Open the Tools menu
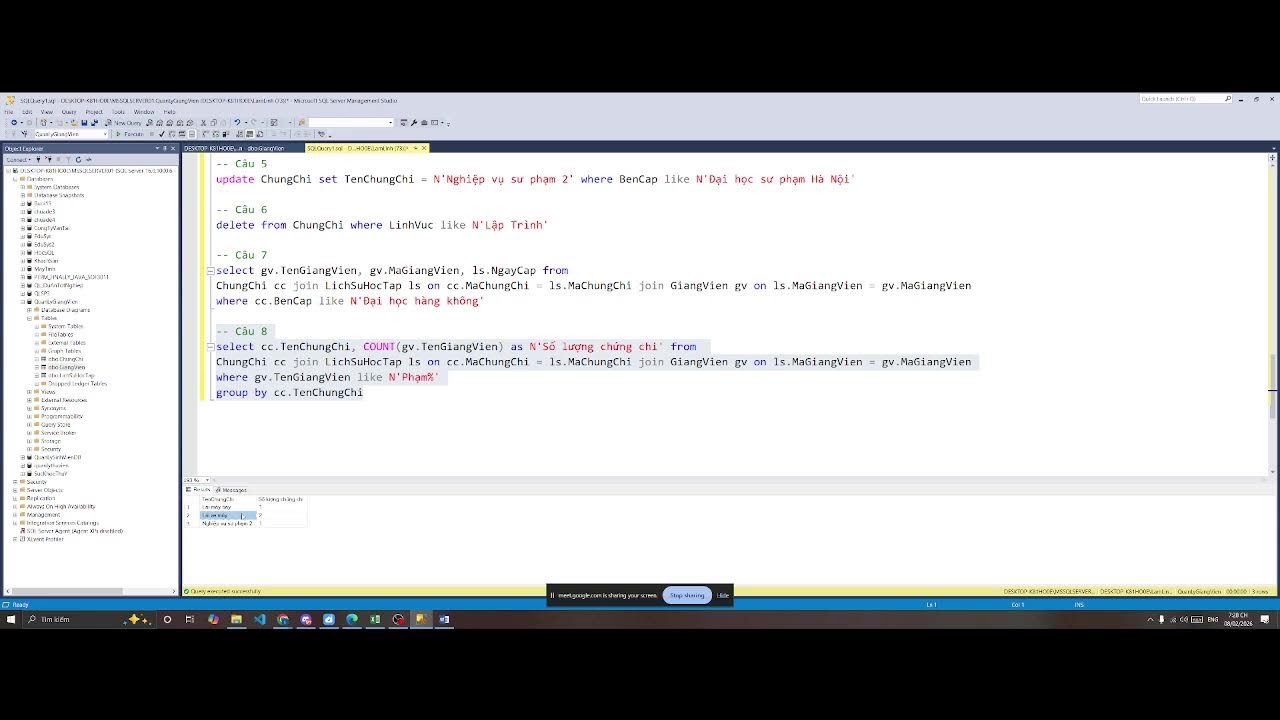This screenshot has height=720, width=1280. click(x=118, y=112)
